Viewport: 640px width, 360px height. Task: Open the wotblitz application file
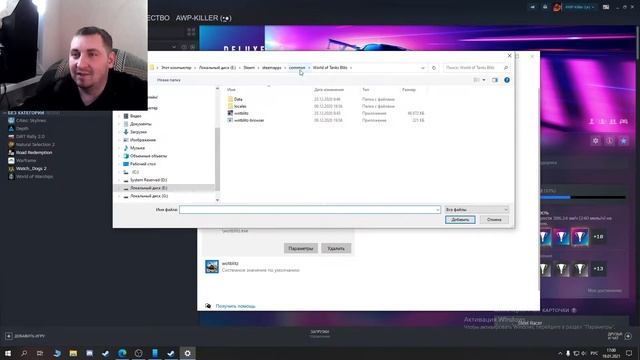click(x=241, y=113)
